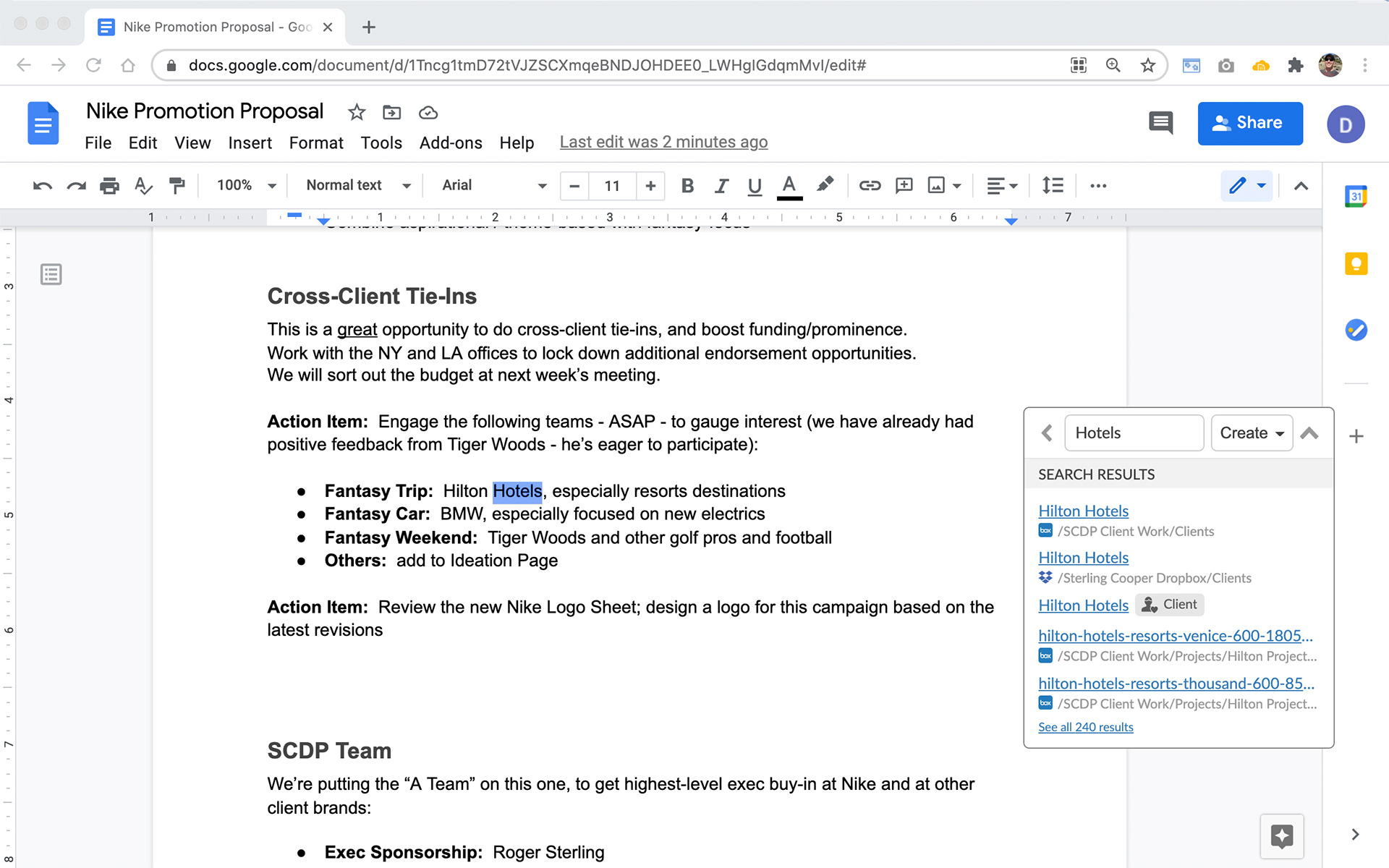Open the Arial font dropdown

coord(494,185)
